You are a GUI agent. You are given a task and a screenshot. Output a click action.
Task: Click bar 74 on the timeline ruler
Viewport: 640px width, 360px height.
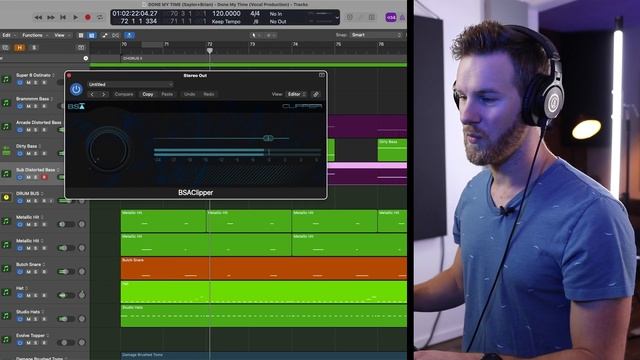pyautogui.click(x=295, y=44)
